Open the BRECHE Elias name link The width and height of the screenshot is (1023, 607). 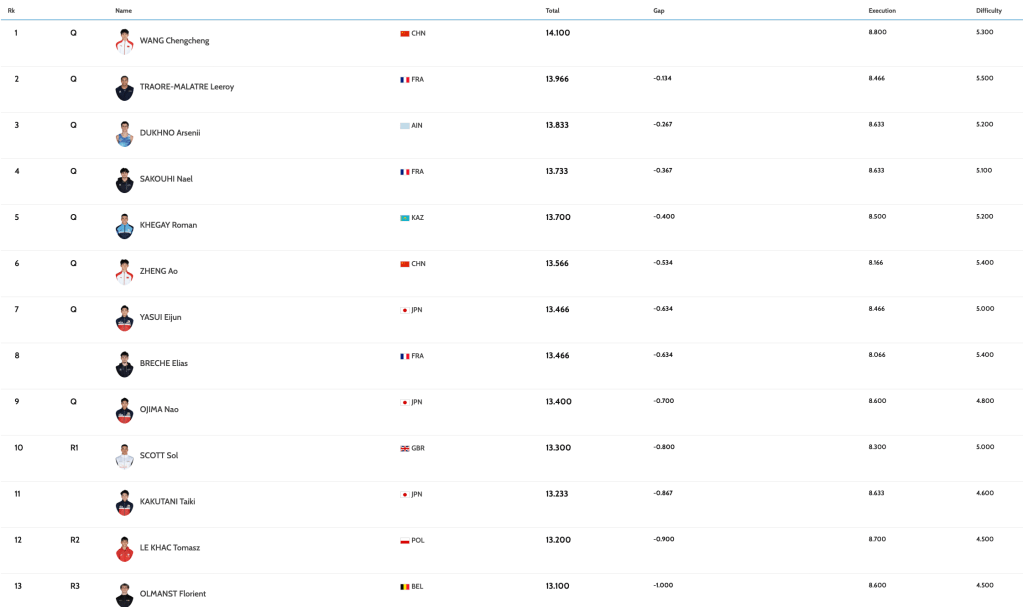tap(163, 363)
